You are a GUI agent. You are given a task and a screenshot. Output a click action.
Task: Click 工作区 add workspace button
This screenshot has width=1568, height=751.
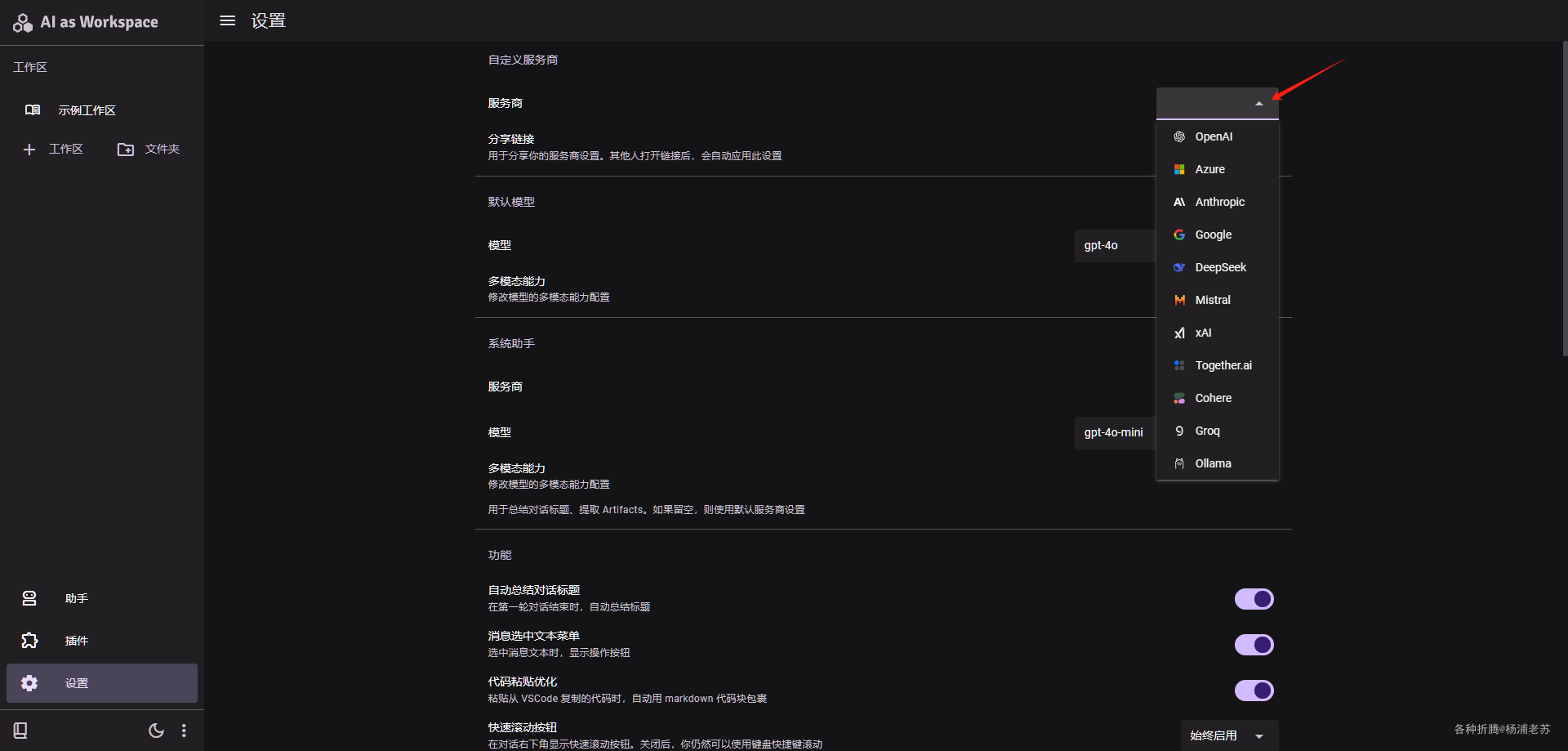(54, 150)
